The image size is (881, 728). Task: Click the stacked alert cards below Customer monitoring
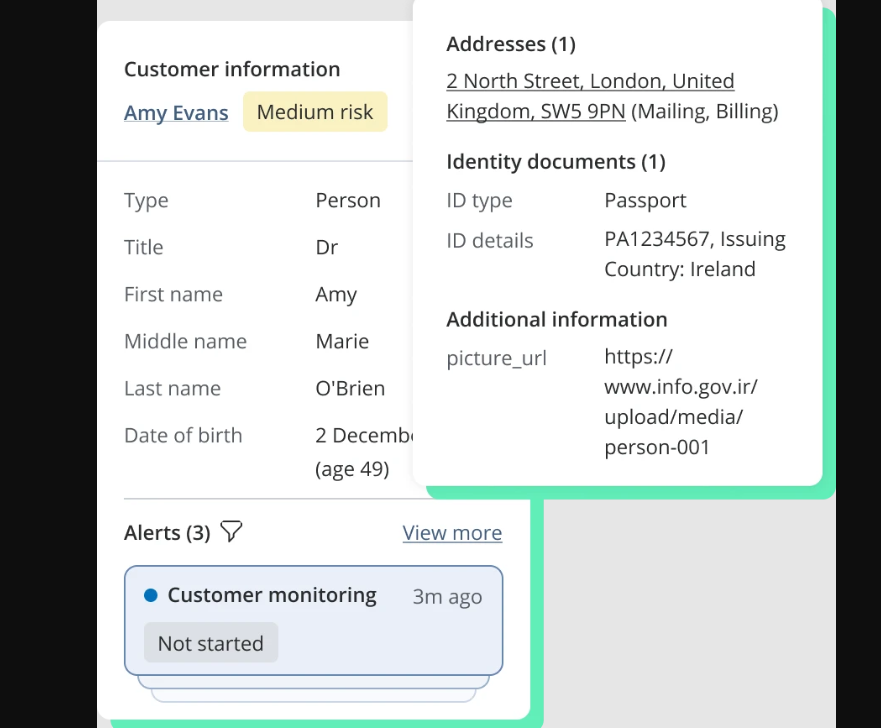pos(313,685)
